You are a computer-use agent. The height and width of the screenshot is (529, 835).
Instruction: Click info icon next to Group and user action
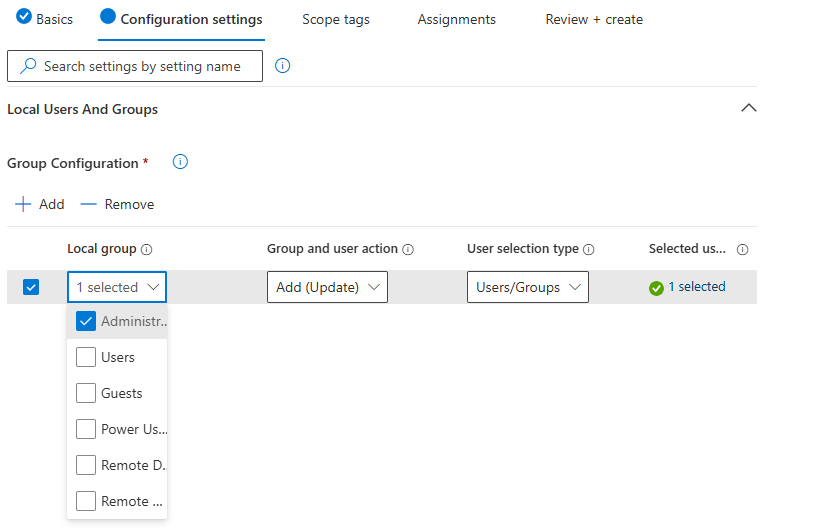[x=408, y=250]
